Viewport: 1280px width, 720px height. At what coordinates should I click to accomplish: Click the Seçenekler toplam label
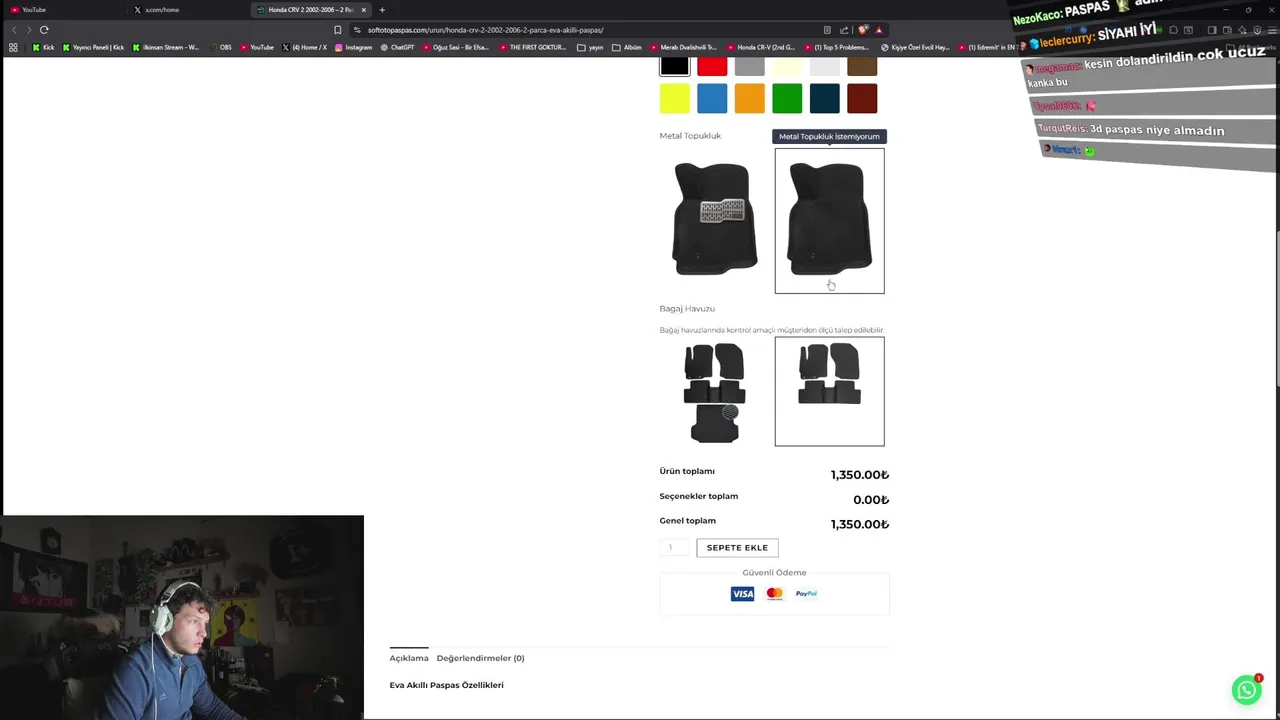click(698, 496)
